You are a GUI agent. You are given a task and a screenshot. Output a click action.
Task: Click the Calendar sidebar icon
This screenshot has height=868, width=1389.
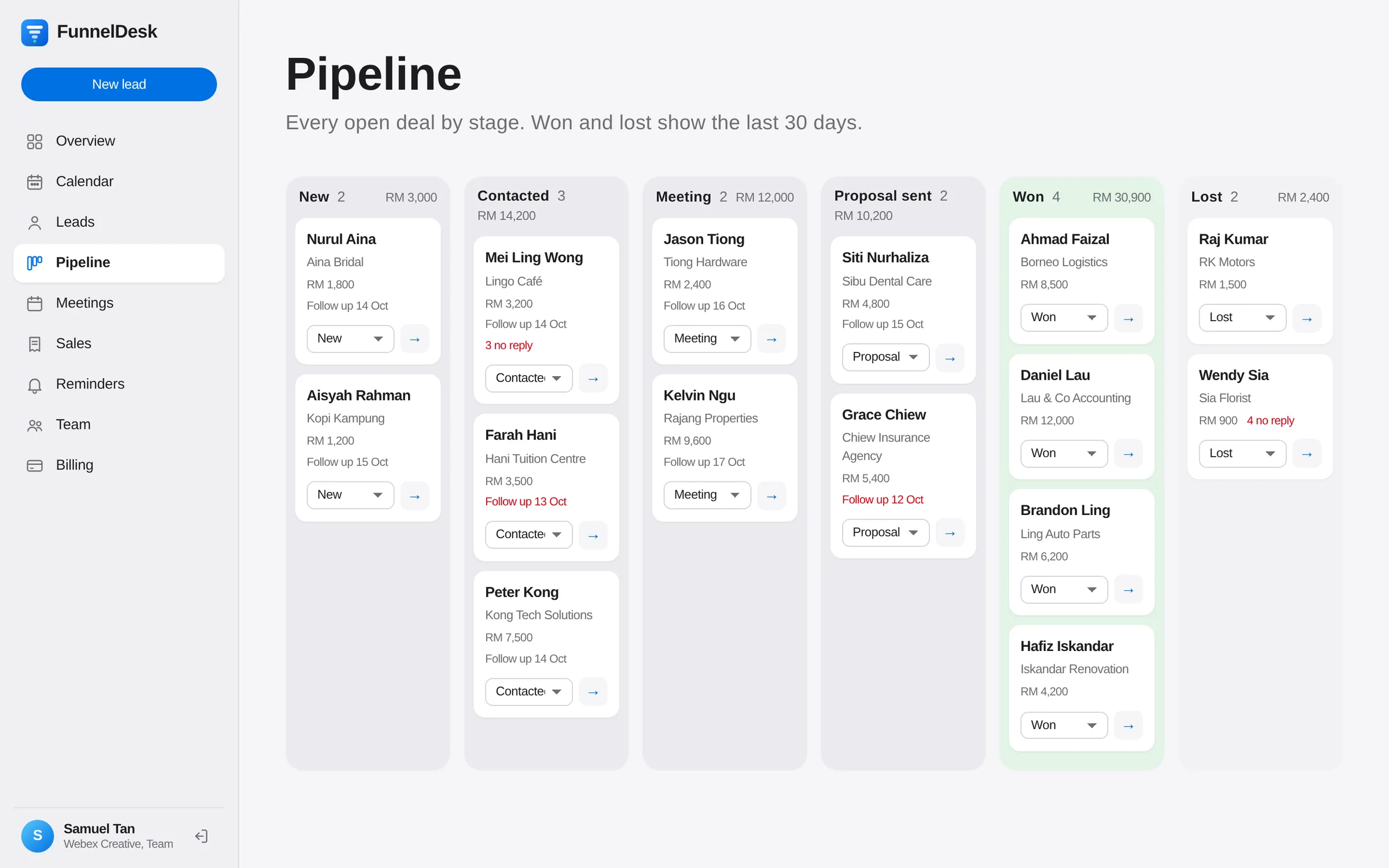tap(35, 182)
